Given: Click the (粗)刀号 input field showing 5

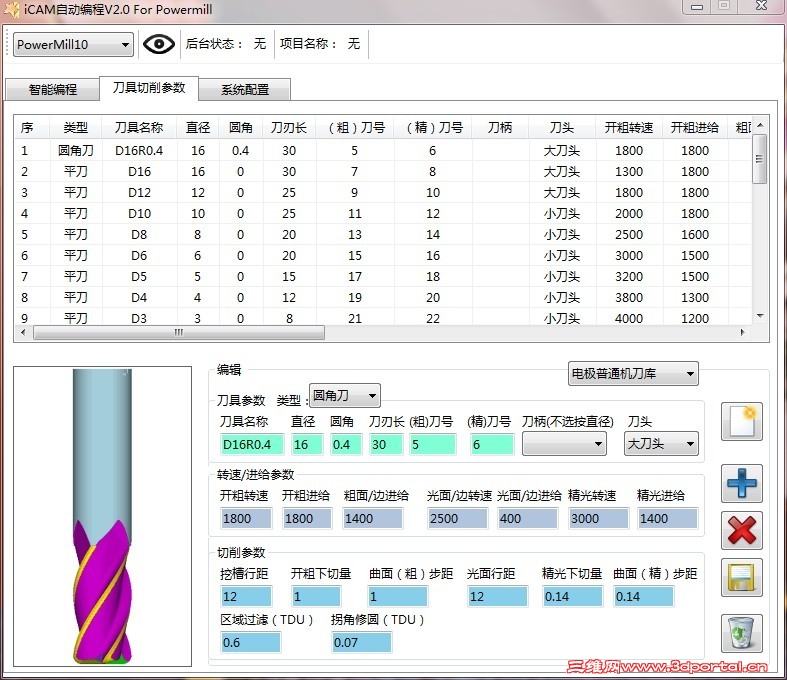Looking at the screenshot, I should (x=433, y=445).
